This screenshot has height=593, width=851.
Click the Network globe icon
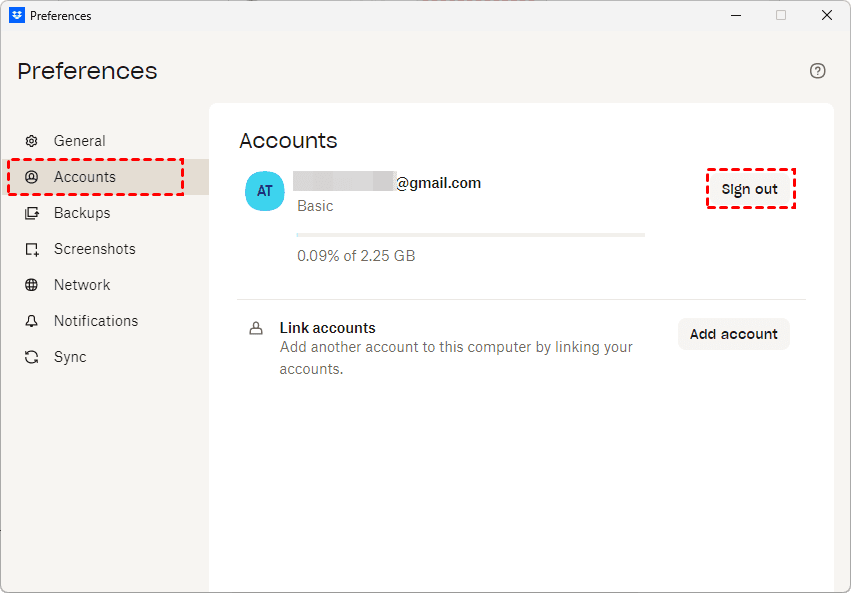32,285
